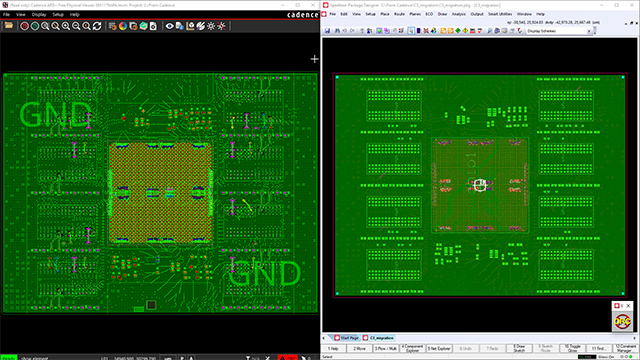Viewport: 640px width, 360px height.
Task: Toggle the eye visibility icon in Cadence toolbar
Action: coord(169,26)
